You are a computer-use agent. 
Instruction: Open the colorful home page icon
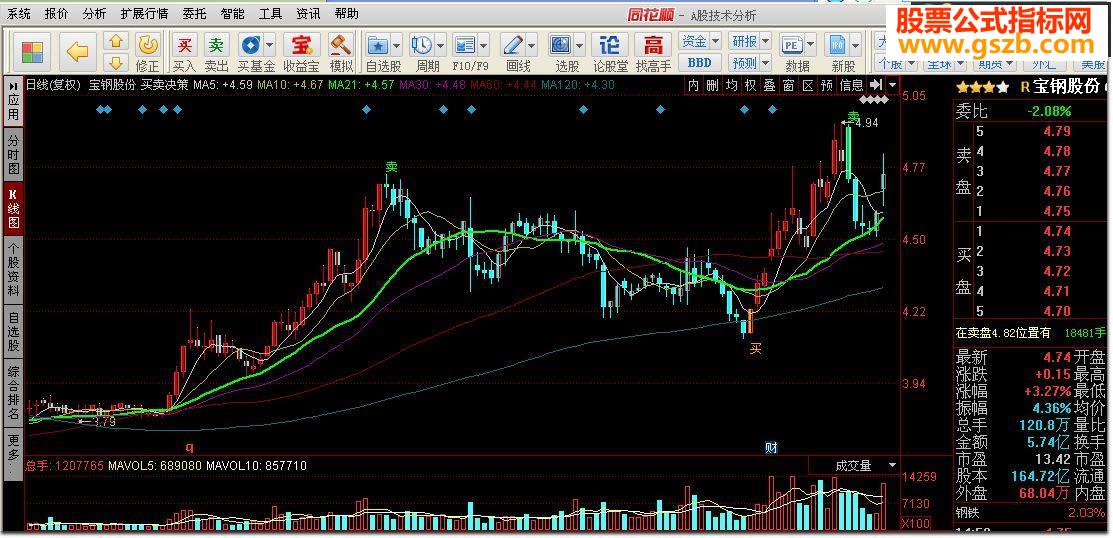[x=33, y=52]
